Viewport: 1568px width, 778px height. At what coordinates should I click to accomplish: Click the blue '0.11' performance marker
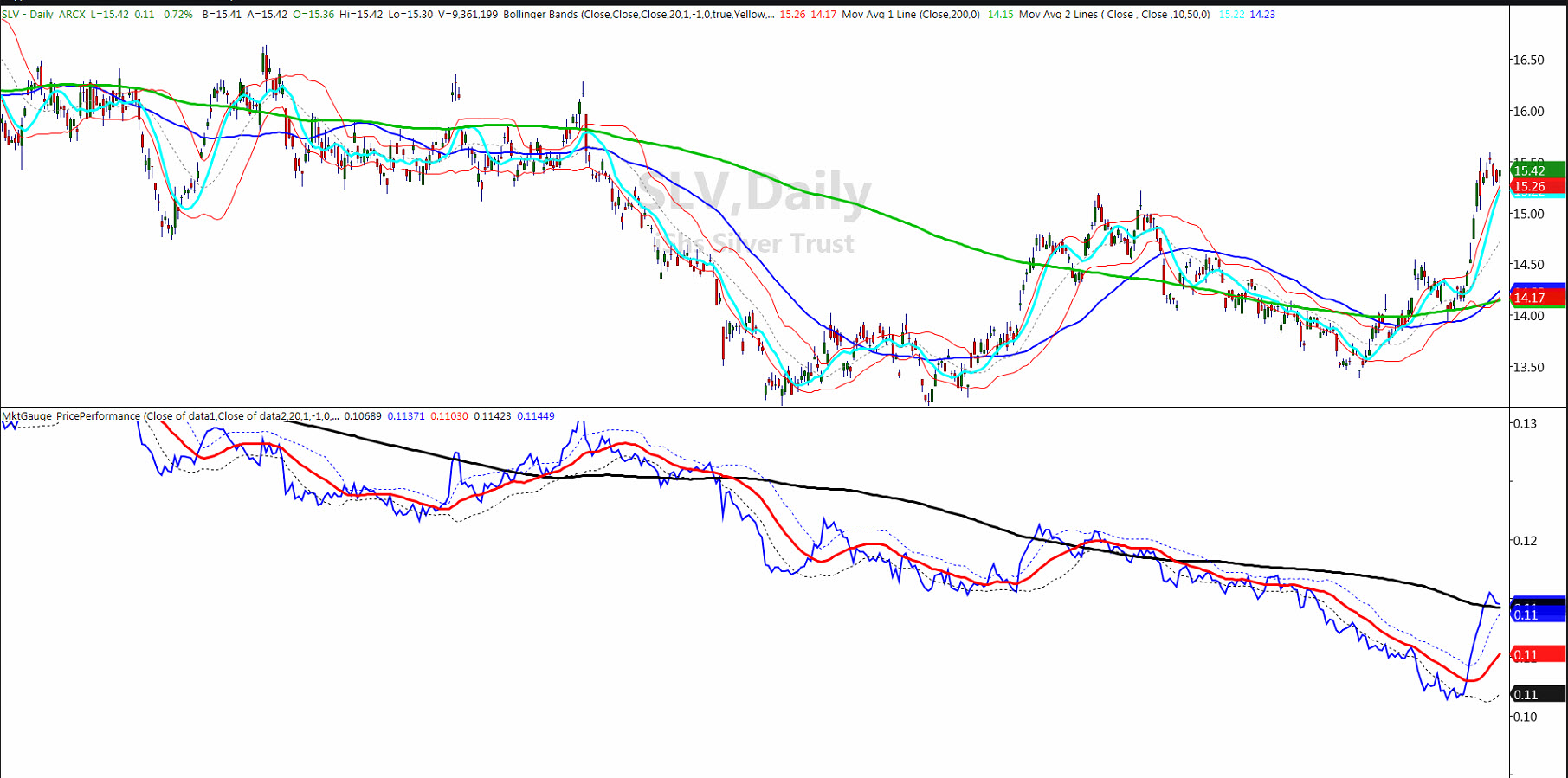point(1538,614)
